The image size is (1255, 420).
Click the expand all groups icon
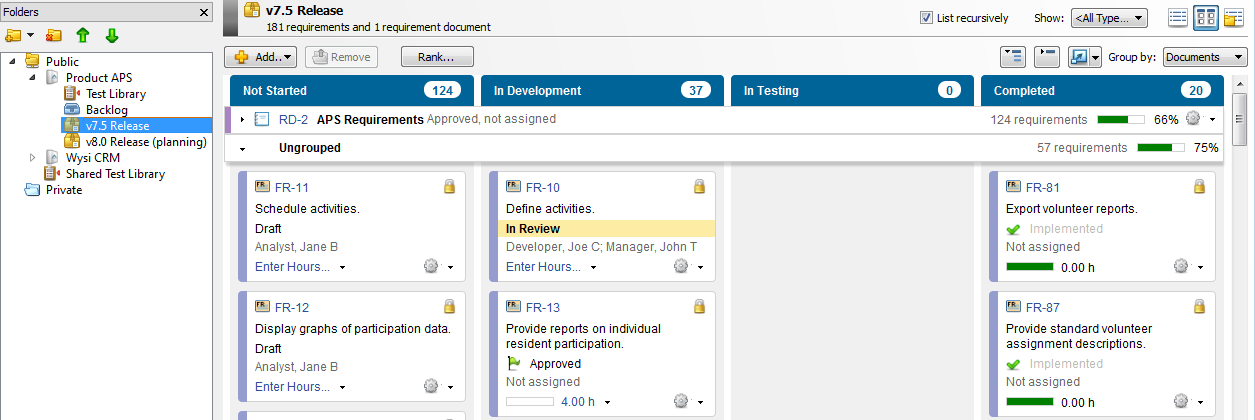1012,57
